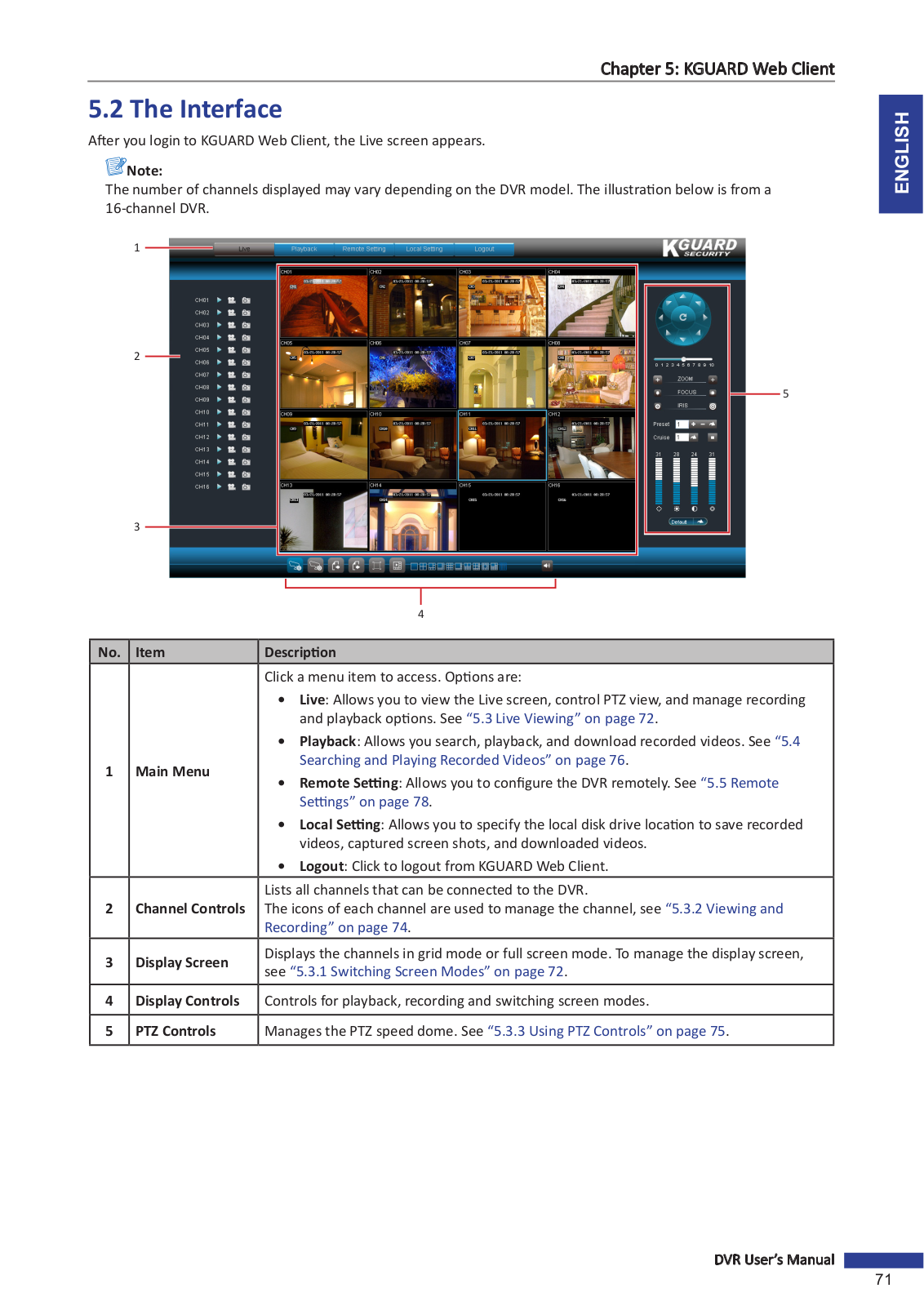The width and height of the screenshot is (924, 1306).
Task: Tilt the PTZ camera up with the up arrow
Action: 683,296
